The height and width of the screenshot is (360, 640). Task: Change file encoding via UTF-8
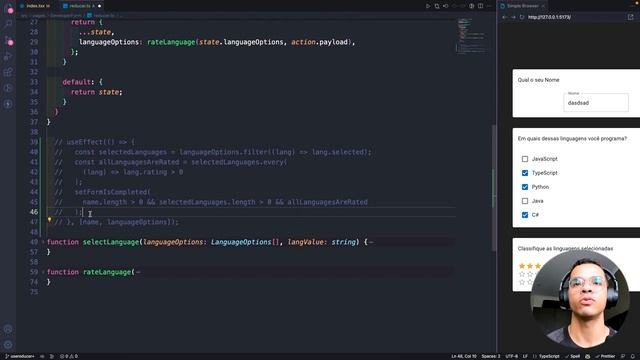click(511, 356)
